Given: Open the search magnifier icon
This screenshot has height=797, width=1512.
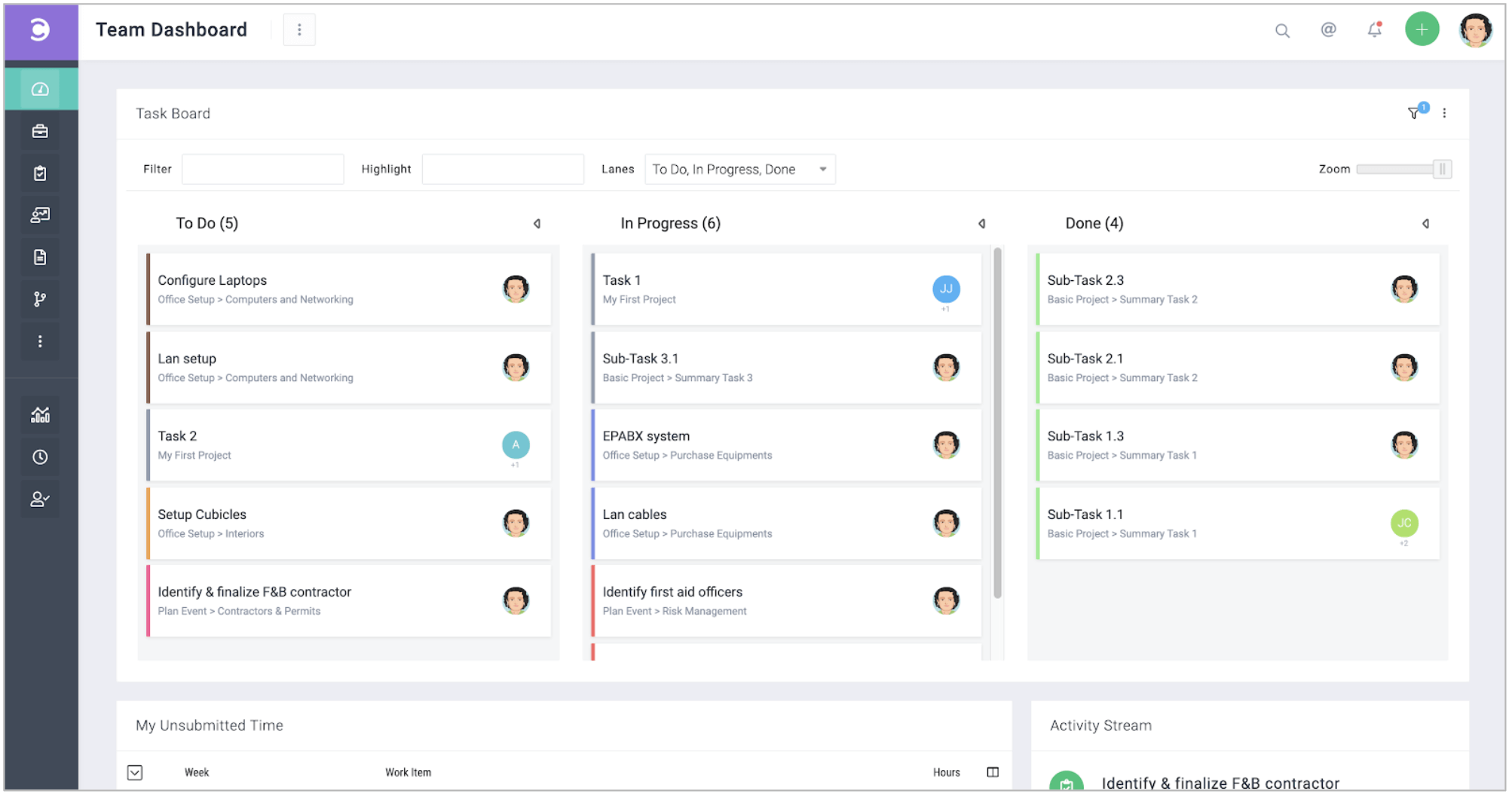Looking at the screenshot, I should (1281, 31).
